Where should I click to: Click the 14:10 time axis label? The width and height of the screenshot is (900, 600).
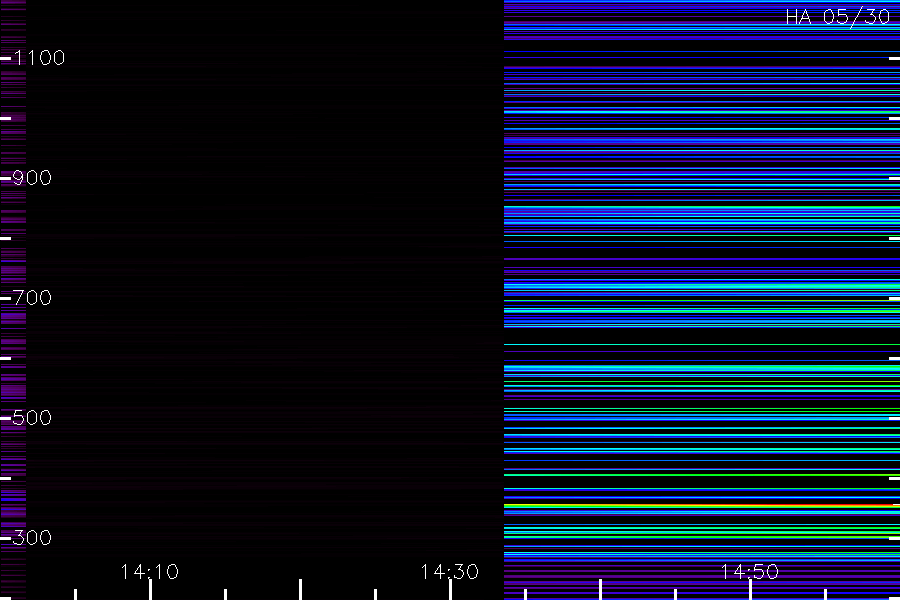tap(150, 572)
